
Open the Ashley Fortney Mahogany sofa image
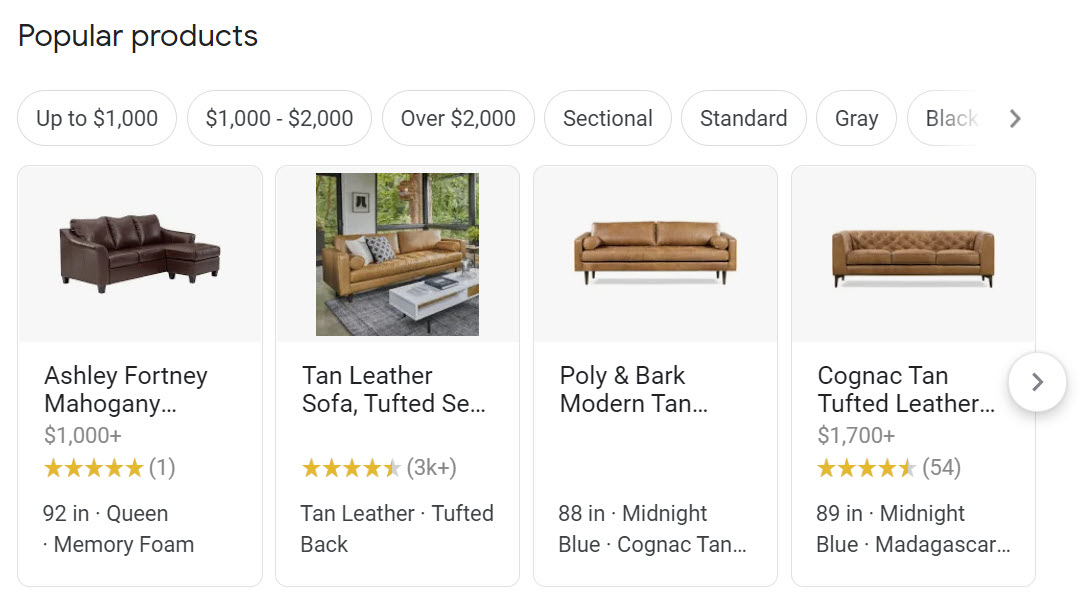coord(140,254)
